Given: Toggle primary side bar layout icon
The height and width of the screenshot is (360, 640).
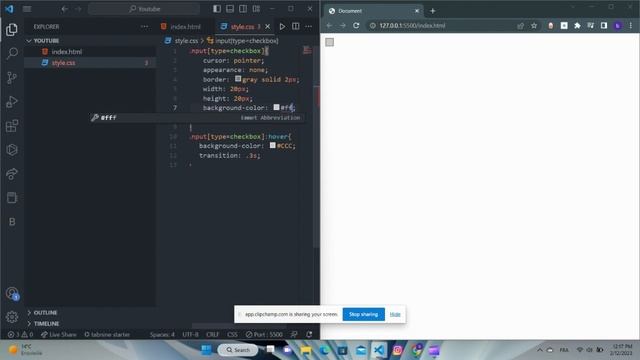Looking at the screenshot, I should pyautogui.click(x=217, y=9).
